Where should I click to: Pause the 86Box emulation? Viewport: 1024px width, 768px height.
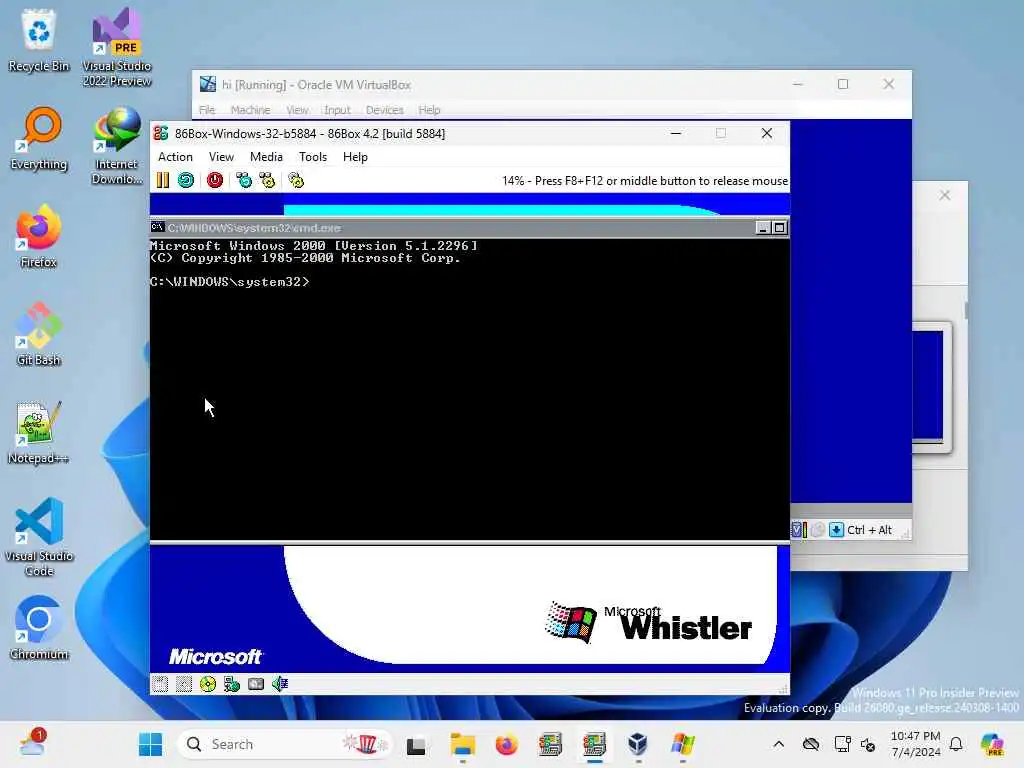tap(163, 180)
